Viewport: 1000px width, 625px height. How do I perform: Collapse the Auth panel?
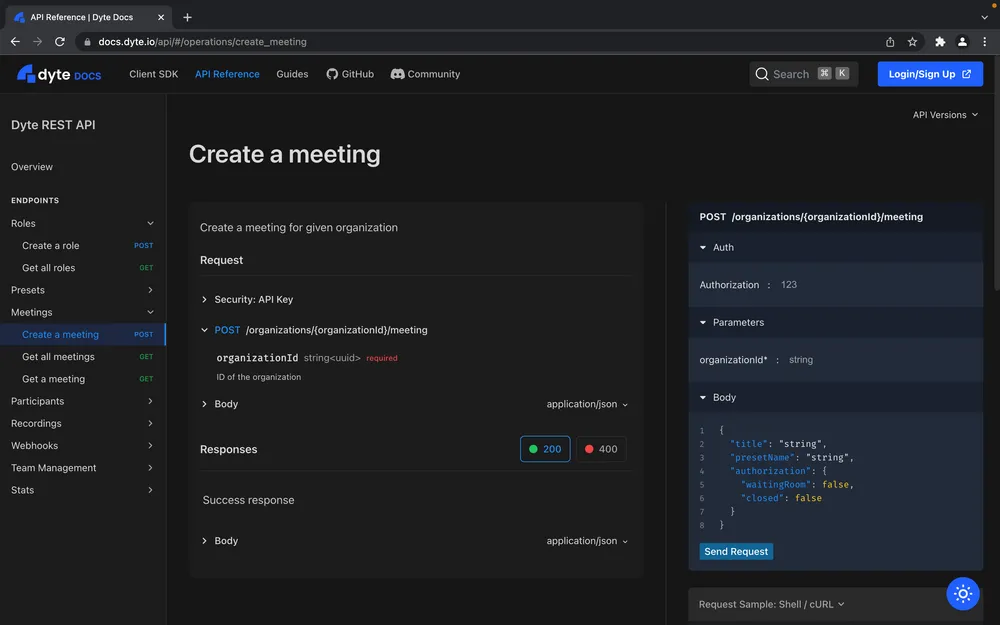pyautogui.click(x=835, y=247)
